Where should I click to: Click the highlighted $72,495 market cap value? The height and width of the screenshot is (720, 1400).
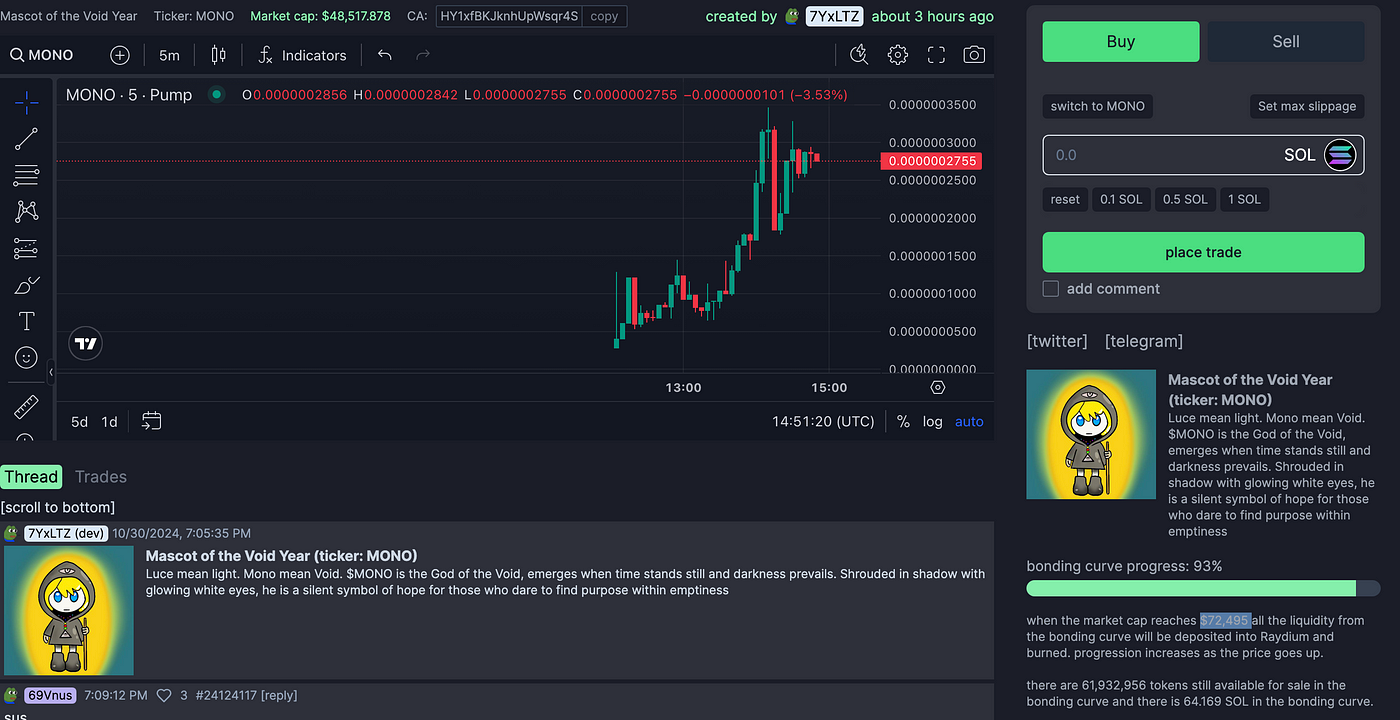[1225, 620]
